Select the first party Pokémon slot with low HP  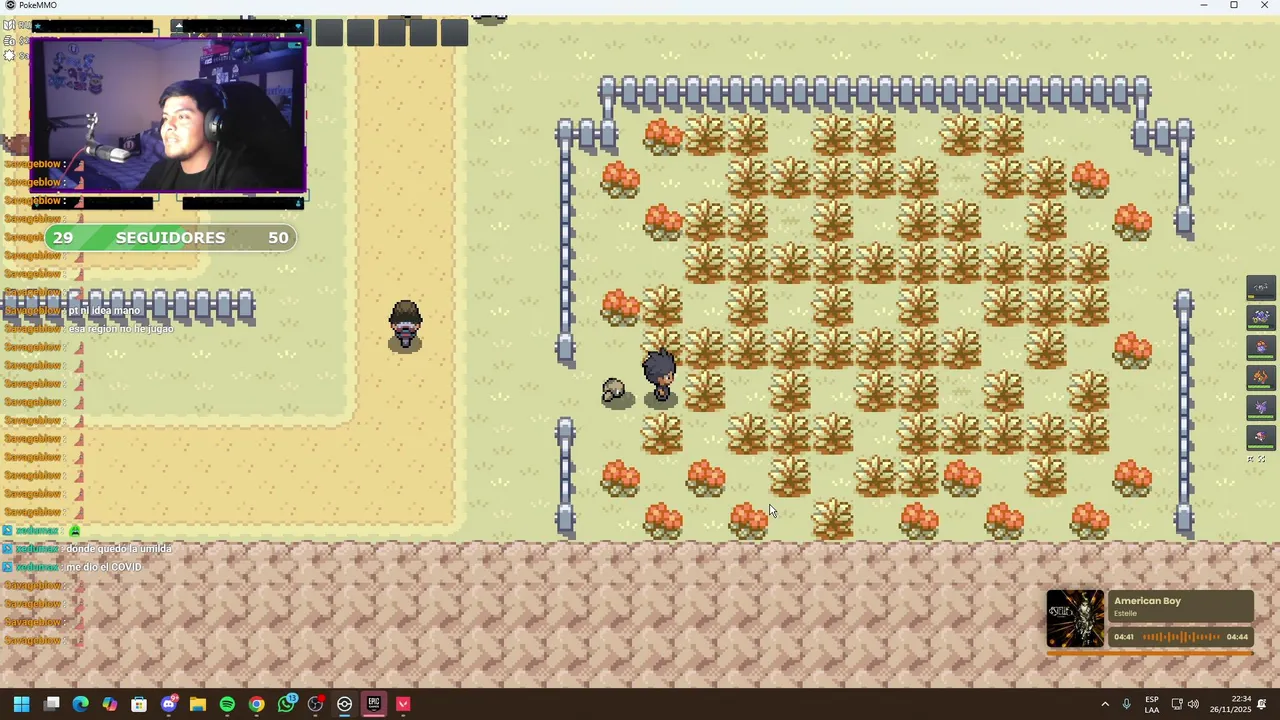[x=1260, y=289]
